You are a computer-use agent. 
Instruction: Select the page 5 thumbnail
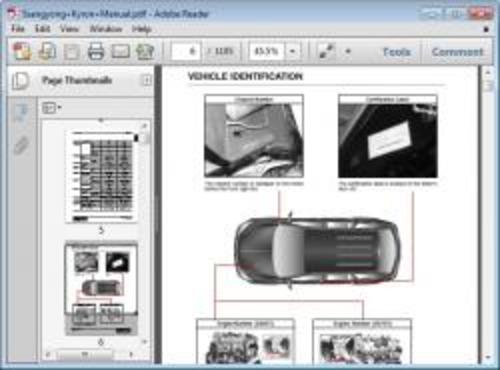click(102, 177)
